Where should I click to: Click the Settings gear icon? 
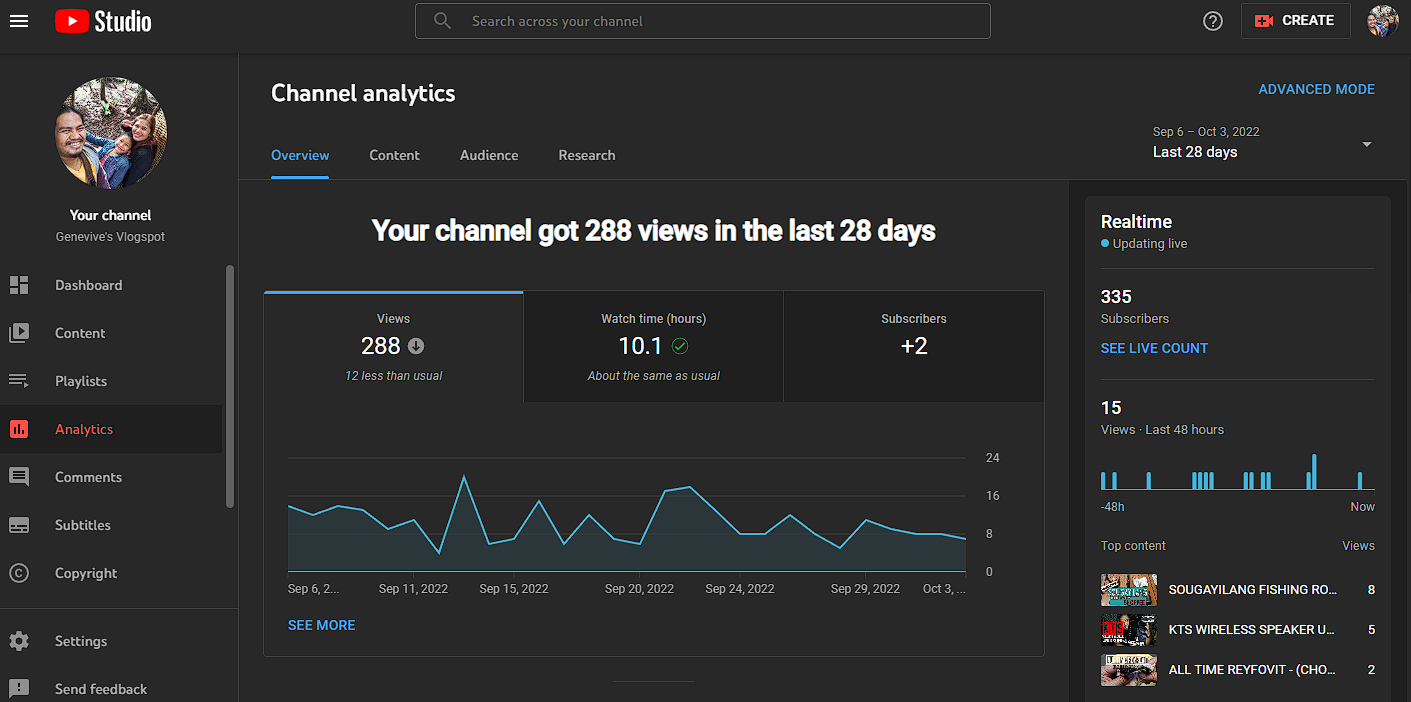19,641
